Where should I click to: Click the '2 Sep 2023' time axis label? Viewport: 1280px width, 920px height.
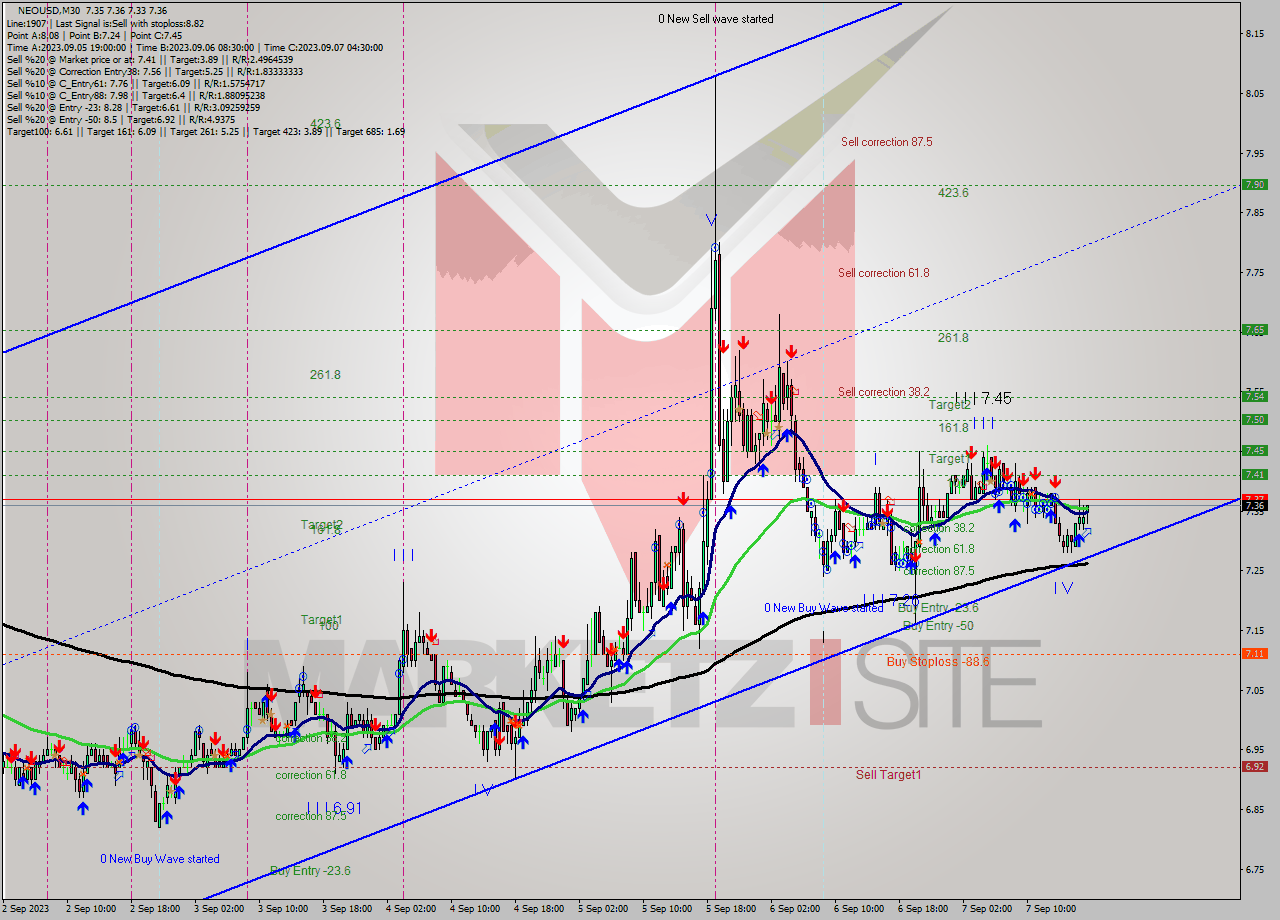pos(27,909)
